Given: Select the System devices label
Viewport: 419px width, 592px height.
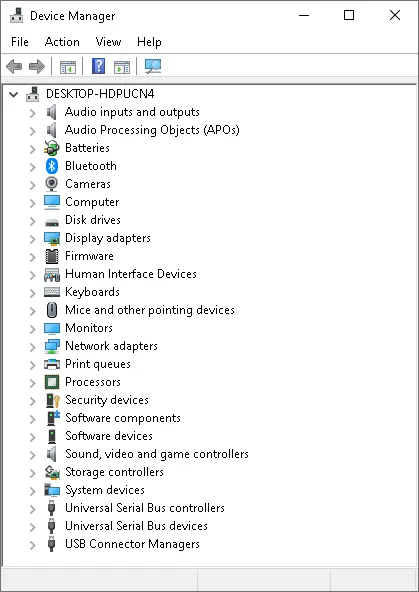Looking at the screenshot, I should tap(105, 490).
